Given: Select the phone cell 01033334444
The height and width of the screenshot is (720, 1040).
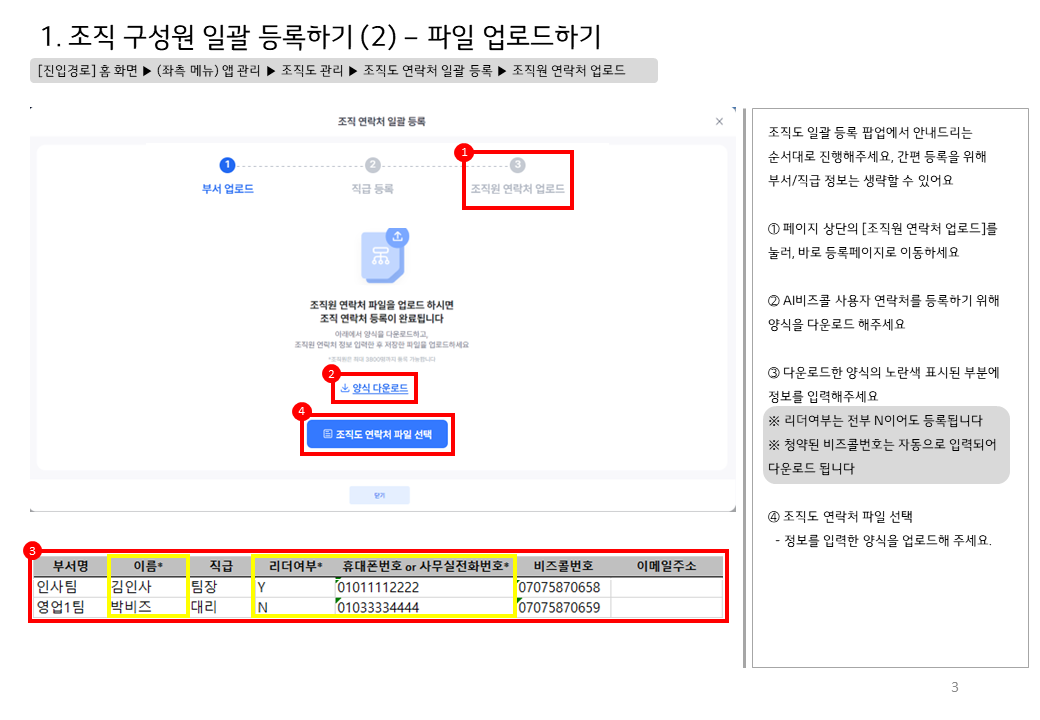Looking at the screenshot, I should coord(424,607).
